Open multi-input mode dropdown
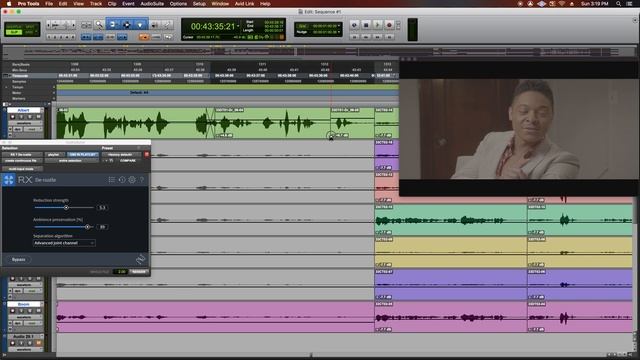Image resolution: width=640 pixels, height=360 pixels. point(22,169)
